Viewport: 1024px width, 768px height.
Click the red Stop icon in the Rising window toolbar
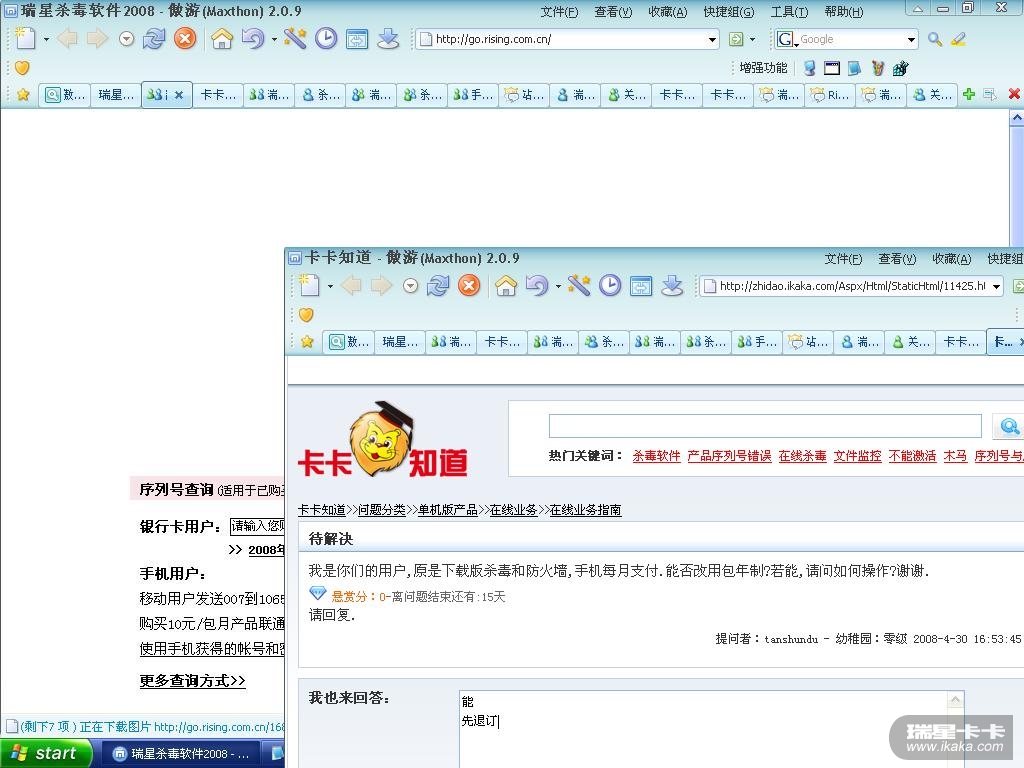185,39
